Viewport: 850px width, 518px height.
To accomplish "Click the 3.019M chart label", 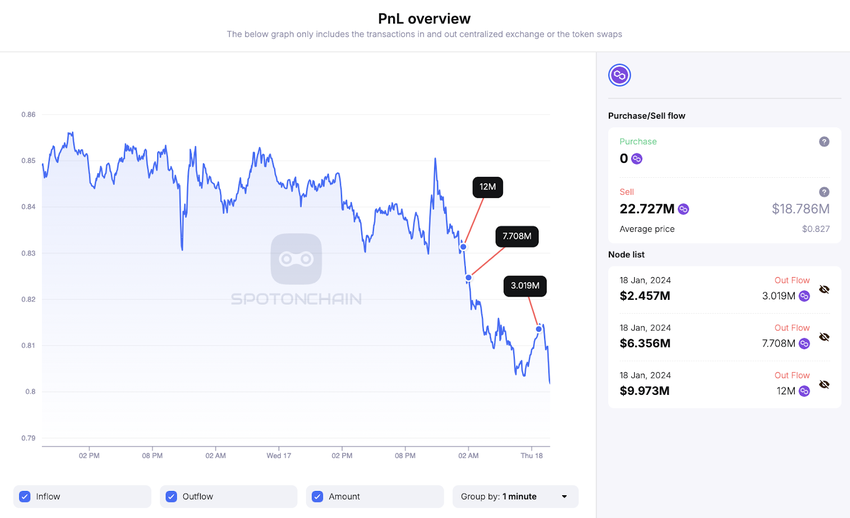I will pyautogui.click(x=525, y=286).
